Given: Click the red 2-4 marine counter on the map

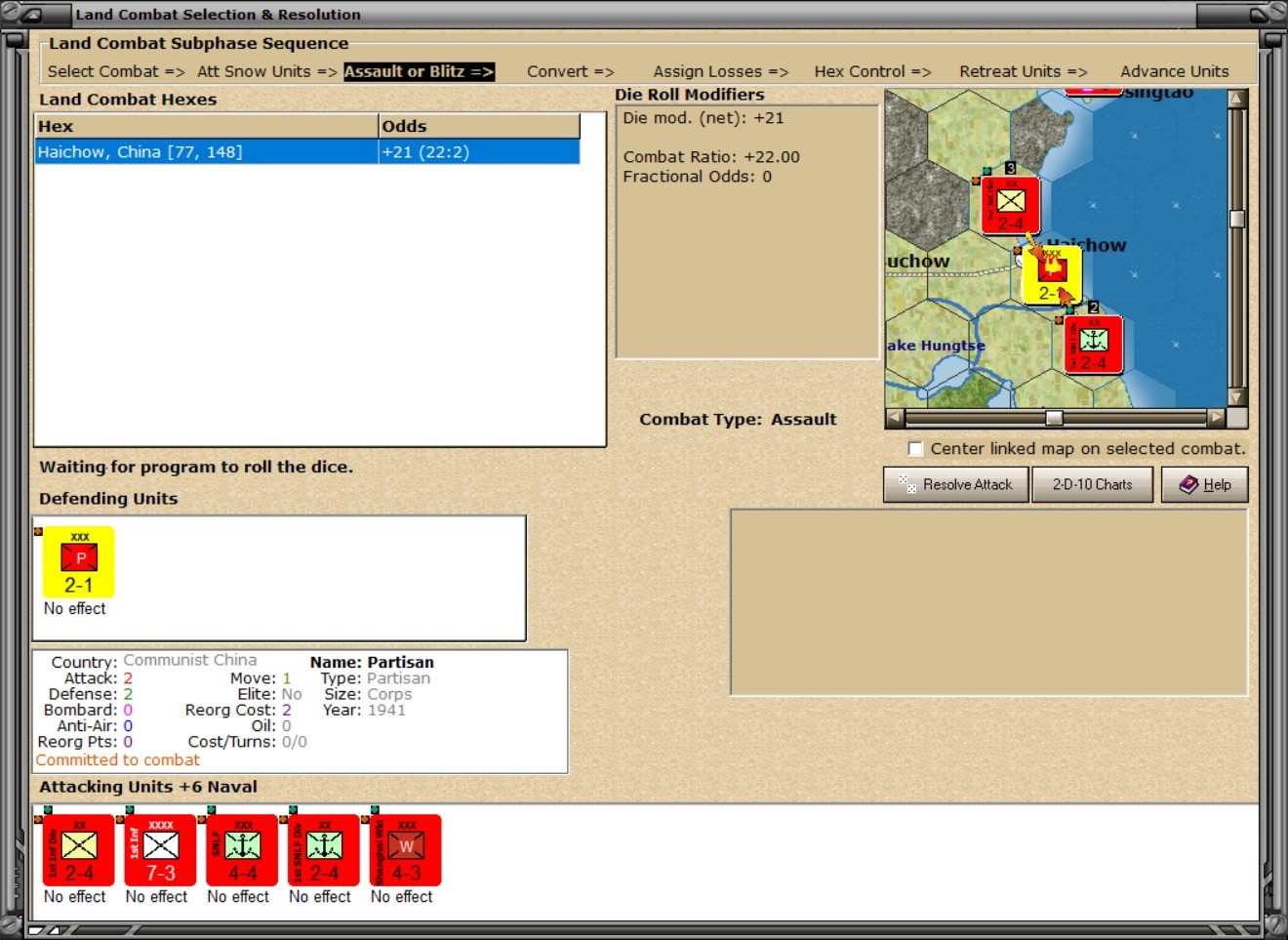Looking at the screenshot, I should (x=1093, y=345).
